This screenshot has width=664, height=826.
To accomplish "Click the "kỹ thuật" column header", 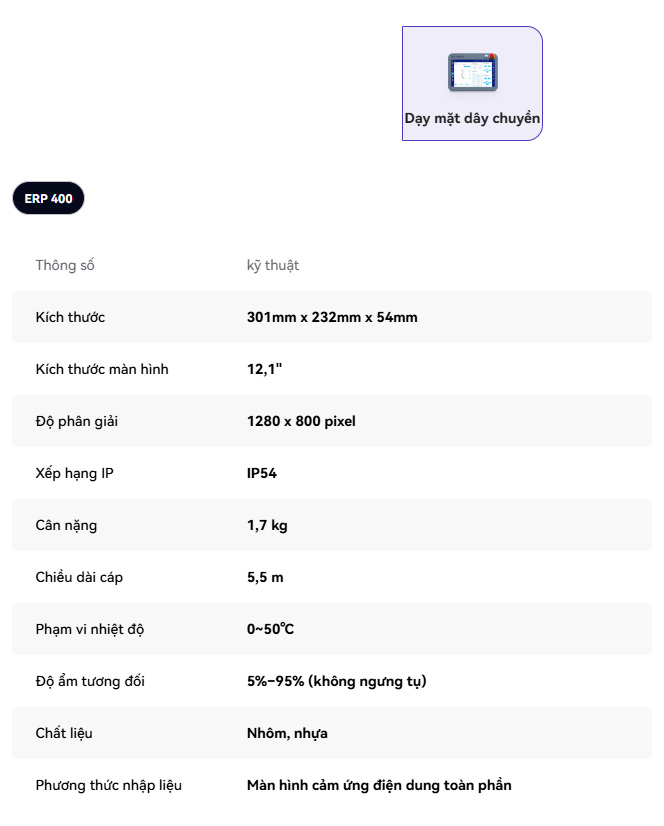I will (x=273, y=265).
